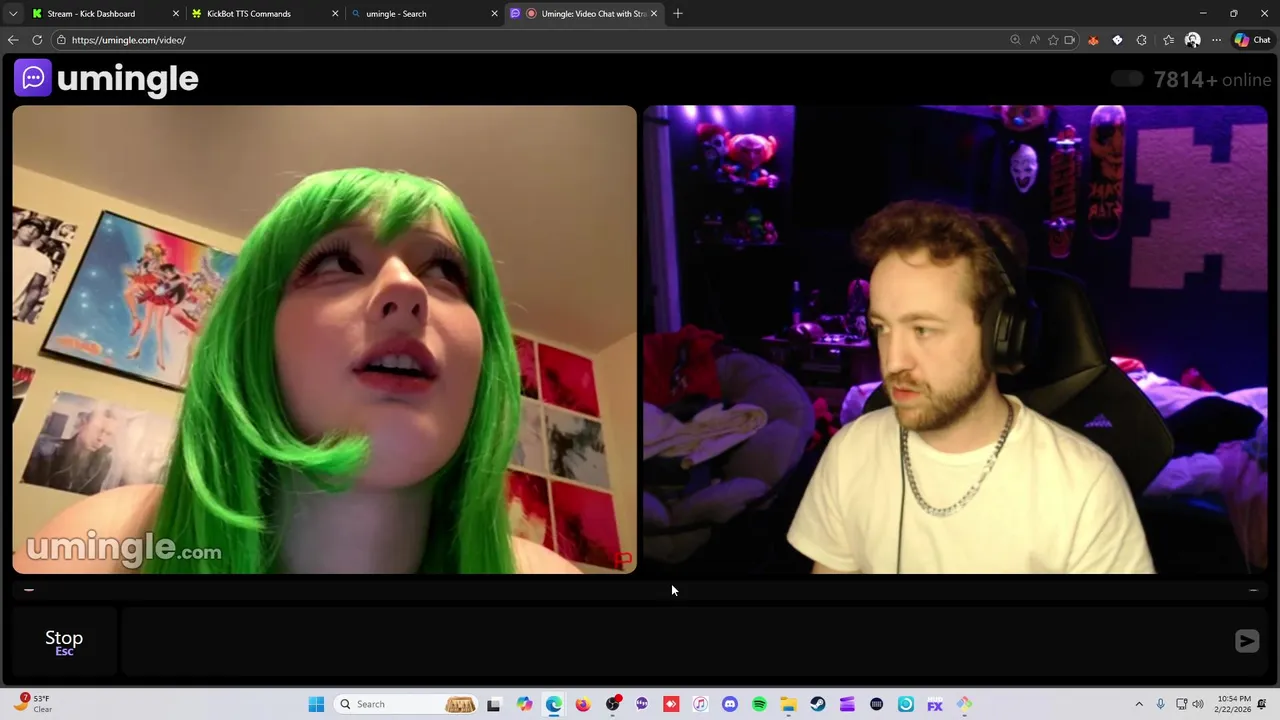Close the Umingle Video Chat tab
The height and width of the screenshot is (720, 1280).
click(x=654, y=14)
